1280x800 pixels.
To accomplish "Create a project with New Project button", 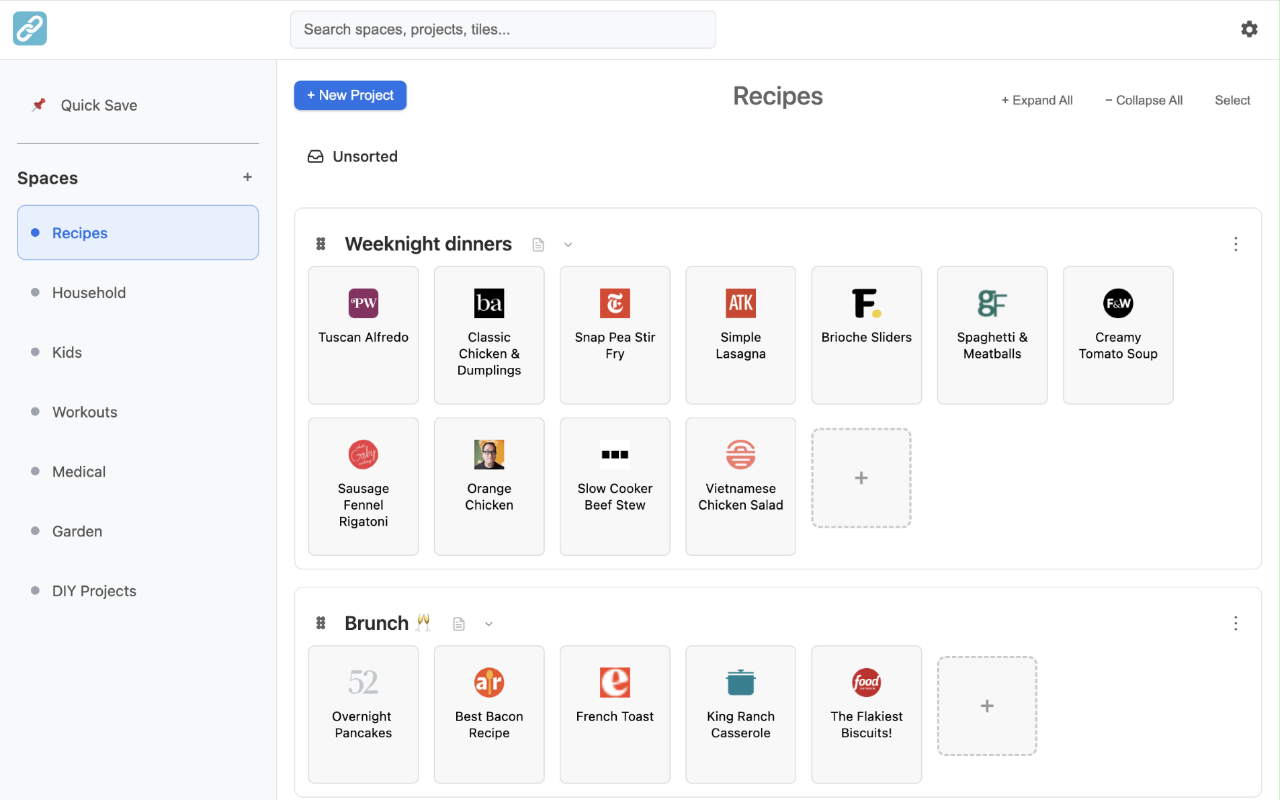I will click(350, 95).
